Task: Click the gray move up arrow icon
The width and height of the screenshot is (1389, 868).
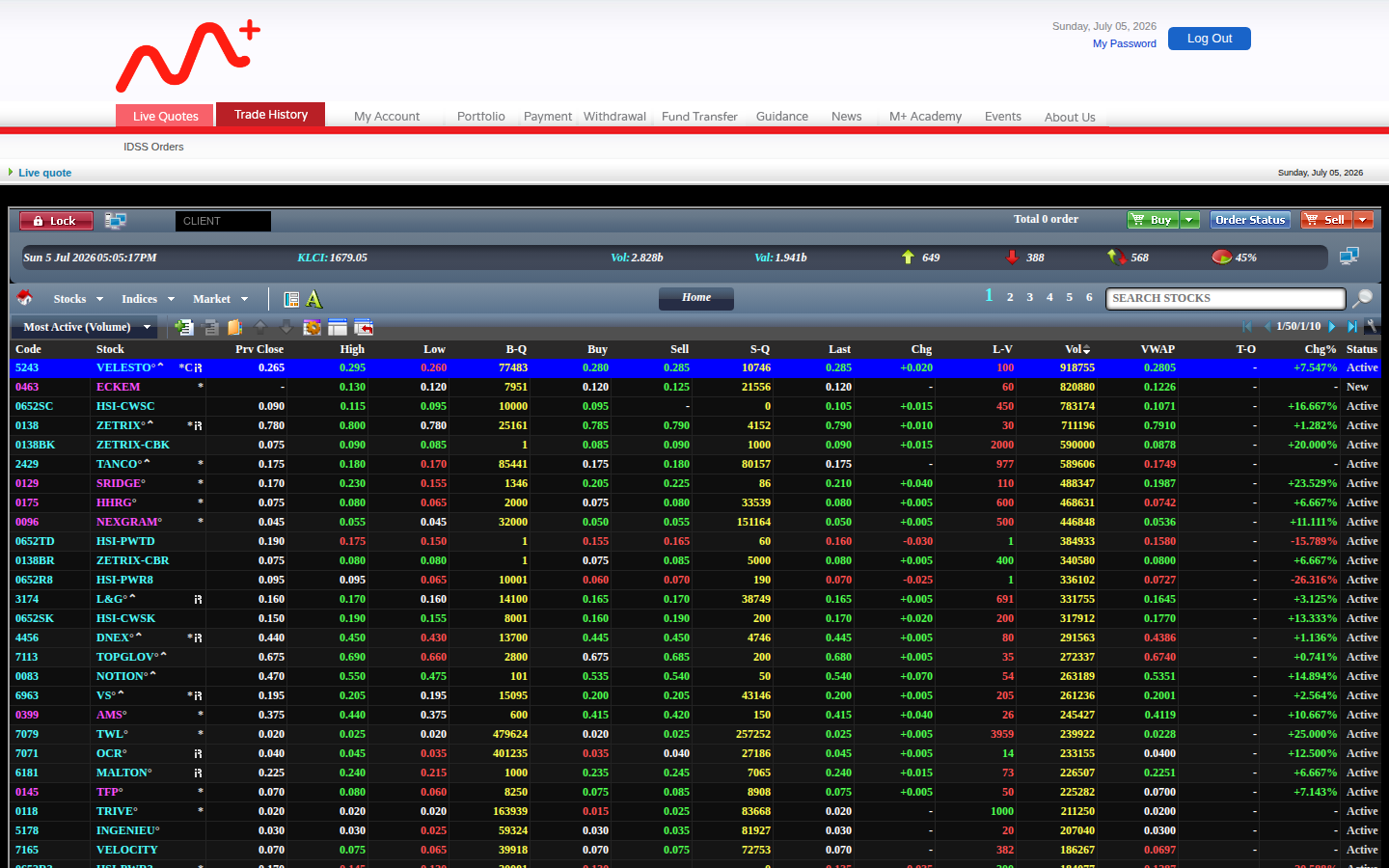Action: click(x=260, y=327)
